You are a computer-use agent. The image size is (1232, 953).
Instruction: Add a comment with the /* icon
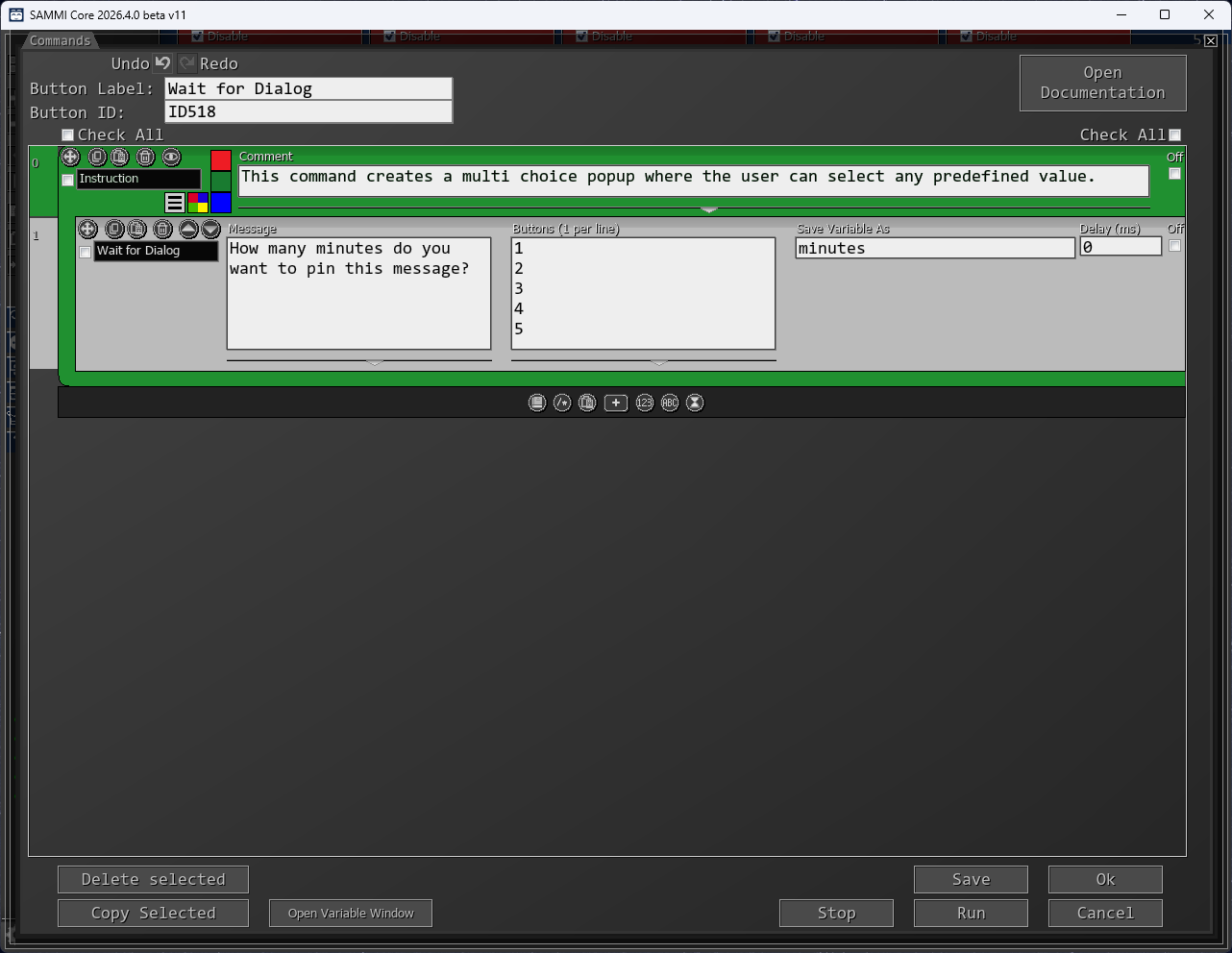click(562, 403)
